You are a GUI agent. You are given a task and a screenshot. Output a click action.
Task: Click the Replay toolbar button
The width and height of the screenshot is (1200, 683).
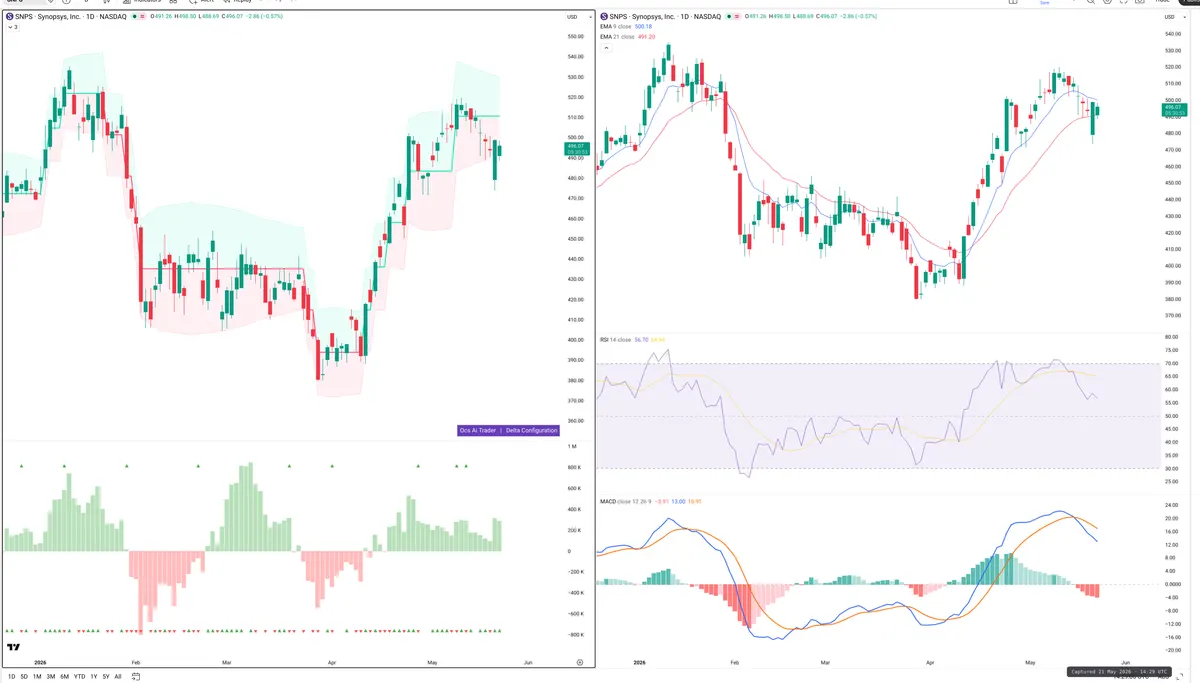(236, 2)
